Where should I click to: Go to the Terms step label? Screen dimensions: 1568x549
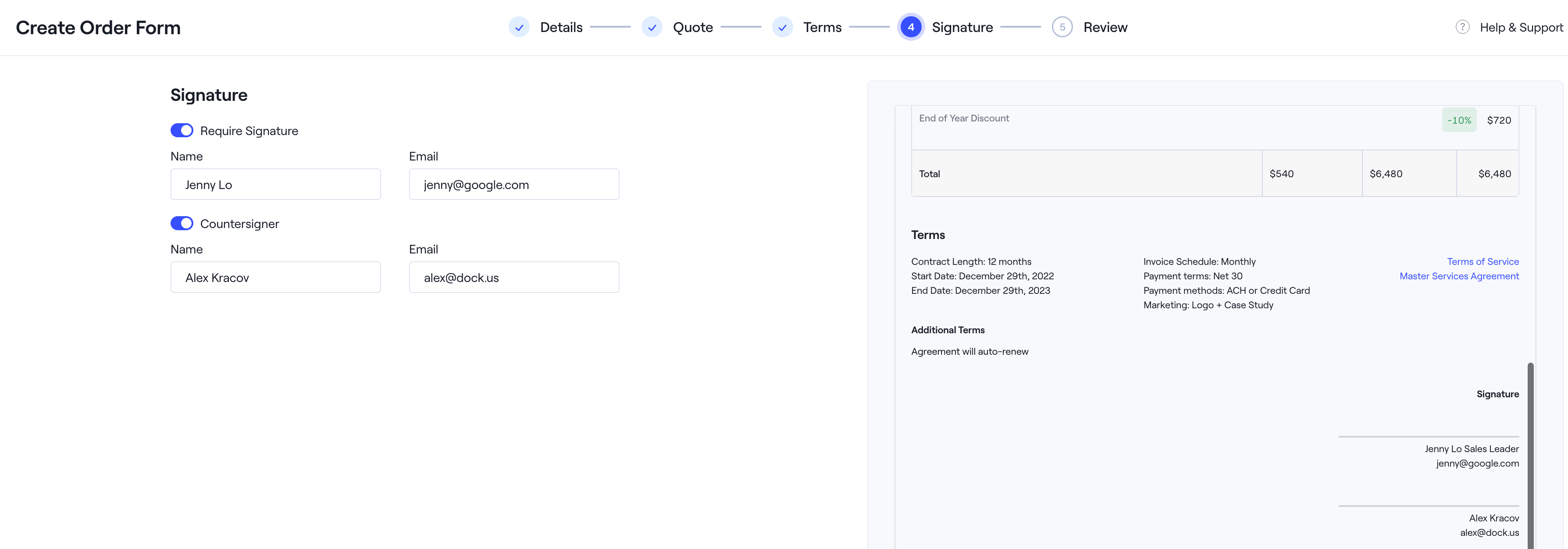click(x=822, y=27)
